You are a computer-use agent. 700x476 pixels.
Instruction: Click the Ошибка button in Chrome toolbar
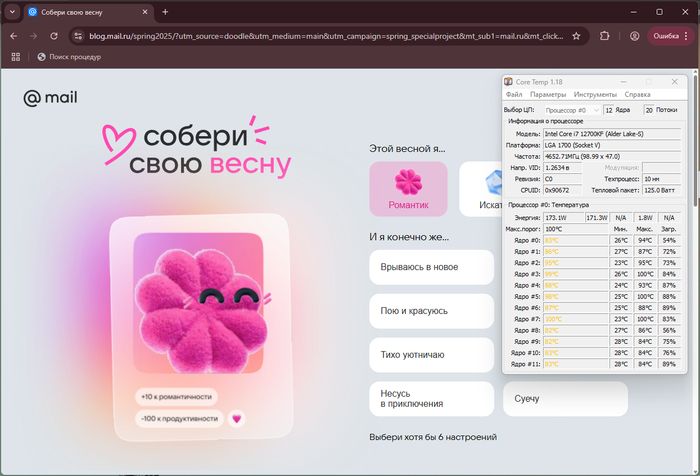[x=665, y=35]
